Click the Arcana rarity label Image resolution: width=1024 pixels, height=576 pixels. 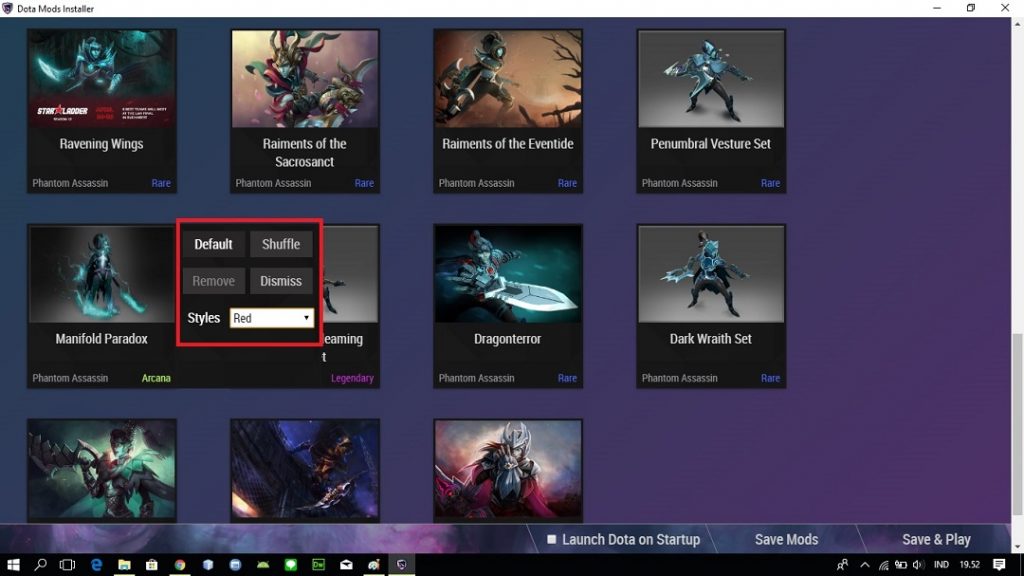pos(156,378)
